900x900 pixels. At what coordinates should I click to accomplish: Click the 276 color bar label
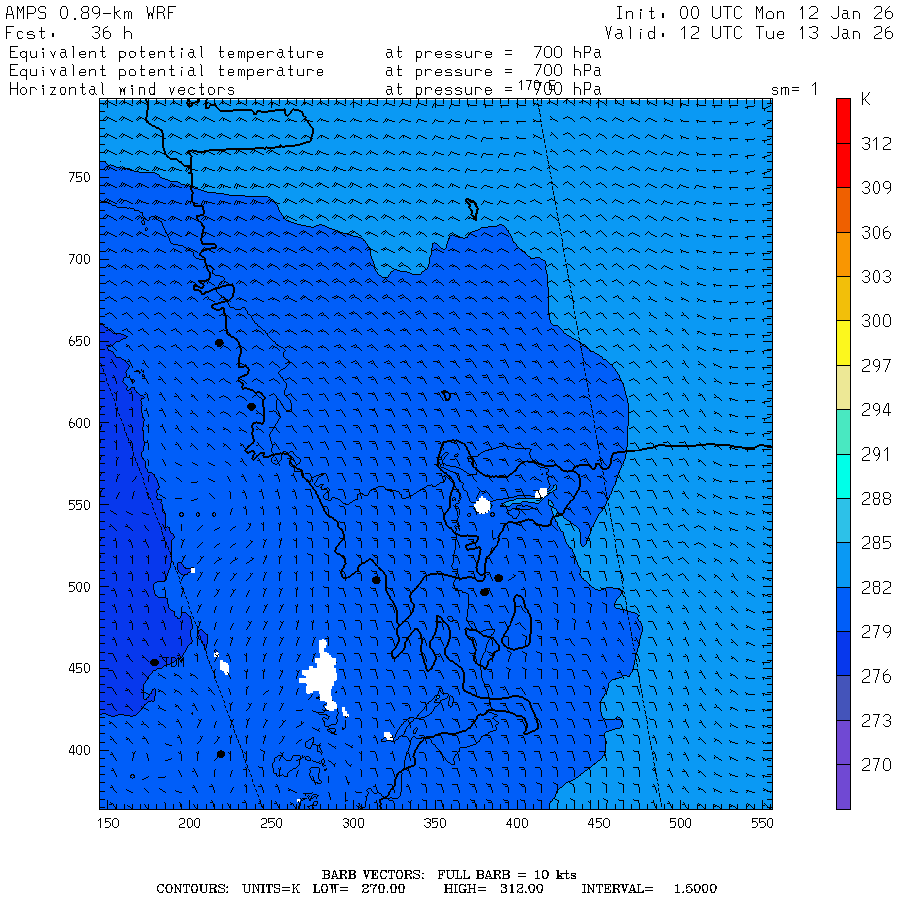click(x=876, y=676)
